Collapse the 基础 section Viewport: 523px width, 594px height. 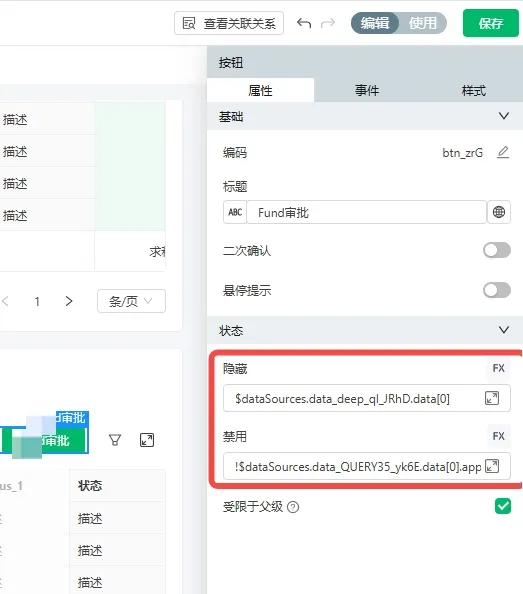coord(504,116)
